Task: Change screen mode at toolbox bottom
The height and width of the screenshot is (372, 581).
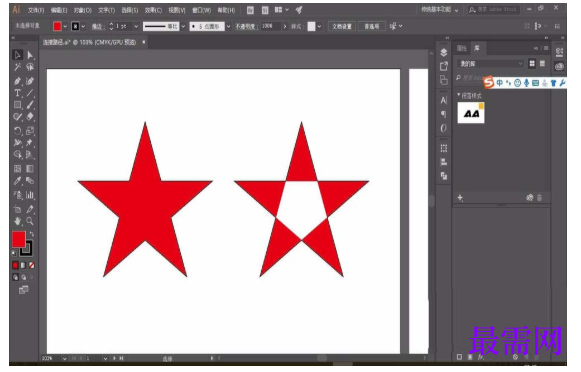Action: (x=23, y=290)
